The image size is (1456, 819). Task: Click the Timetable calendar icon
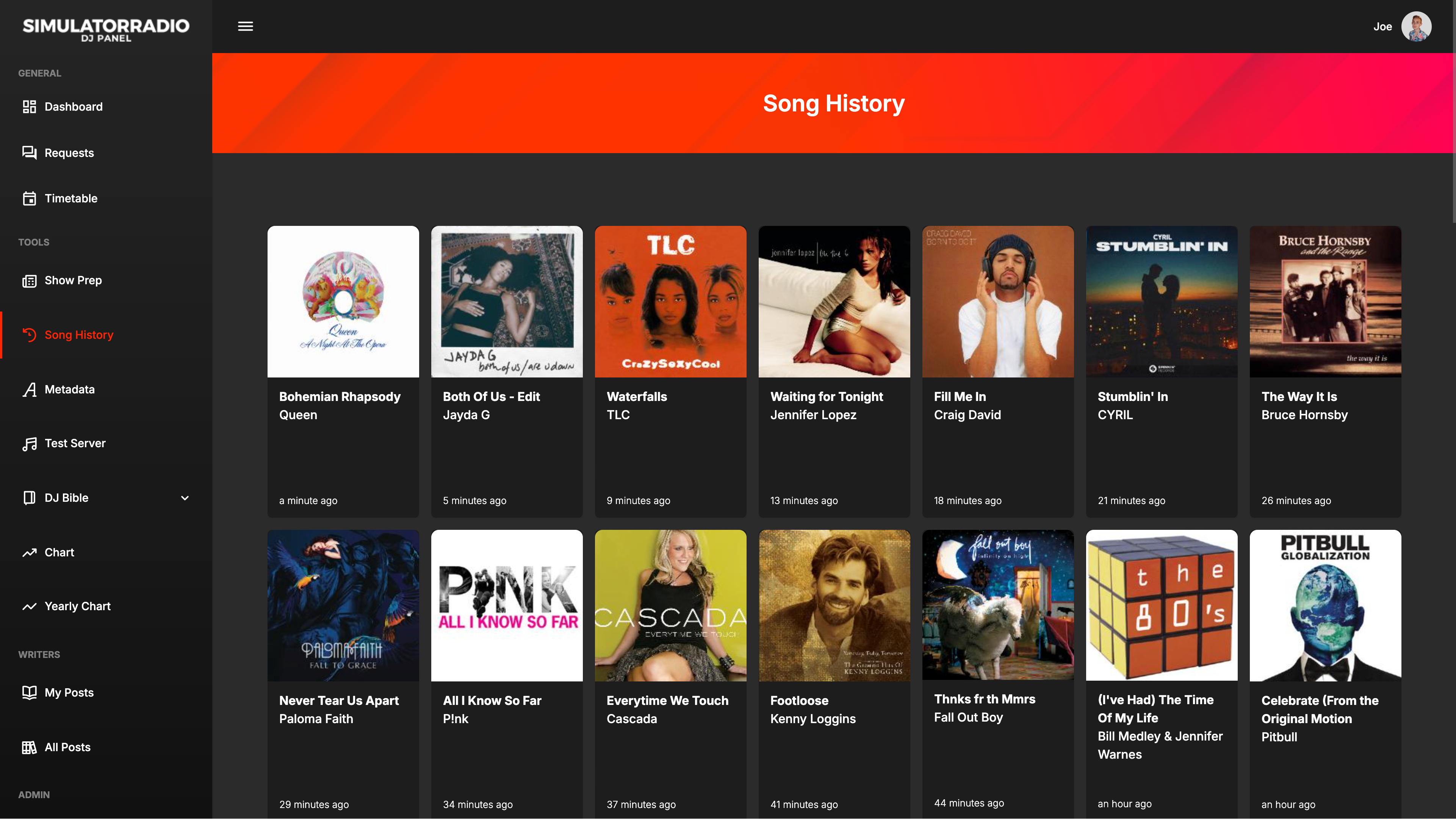(x=30, y=198)
